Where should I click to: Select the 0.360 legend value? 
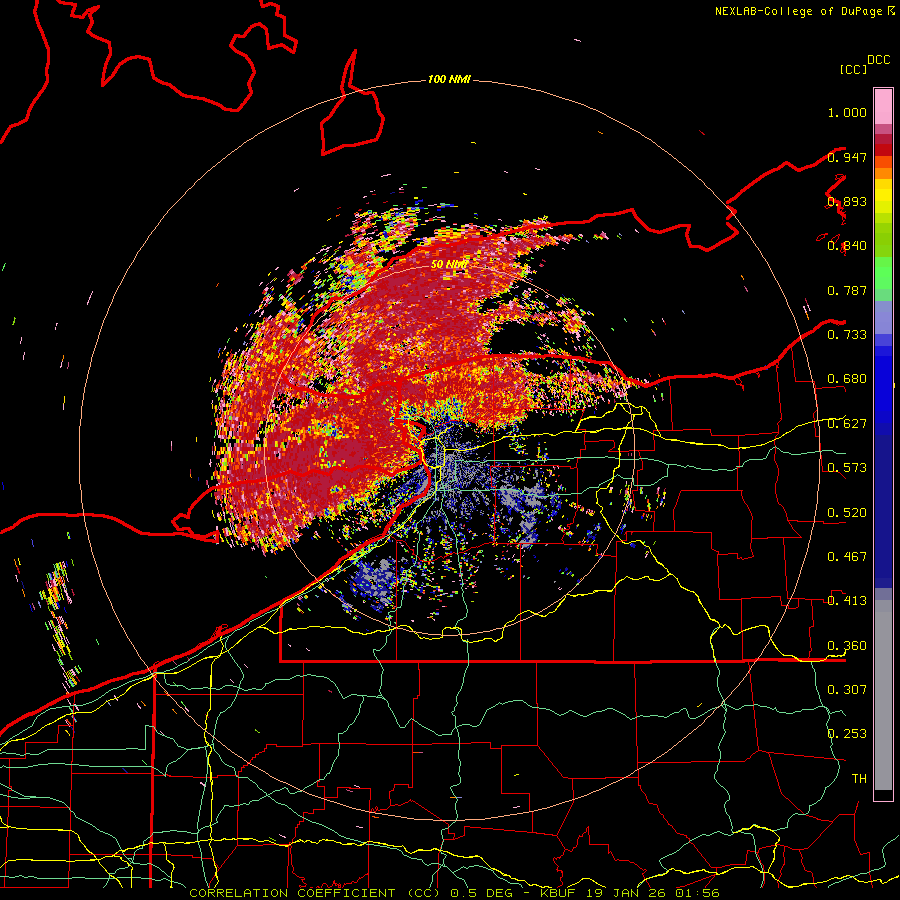click(847, 646)
